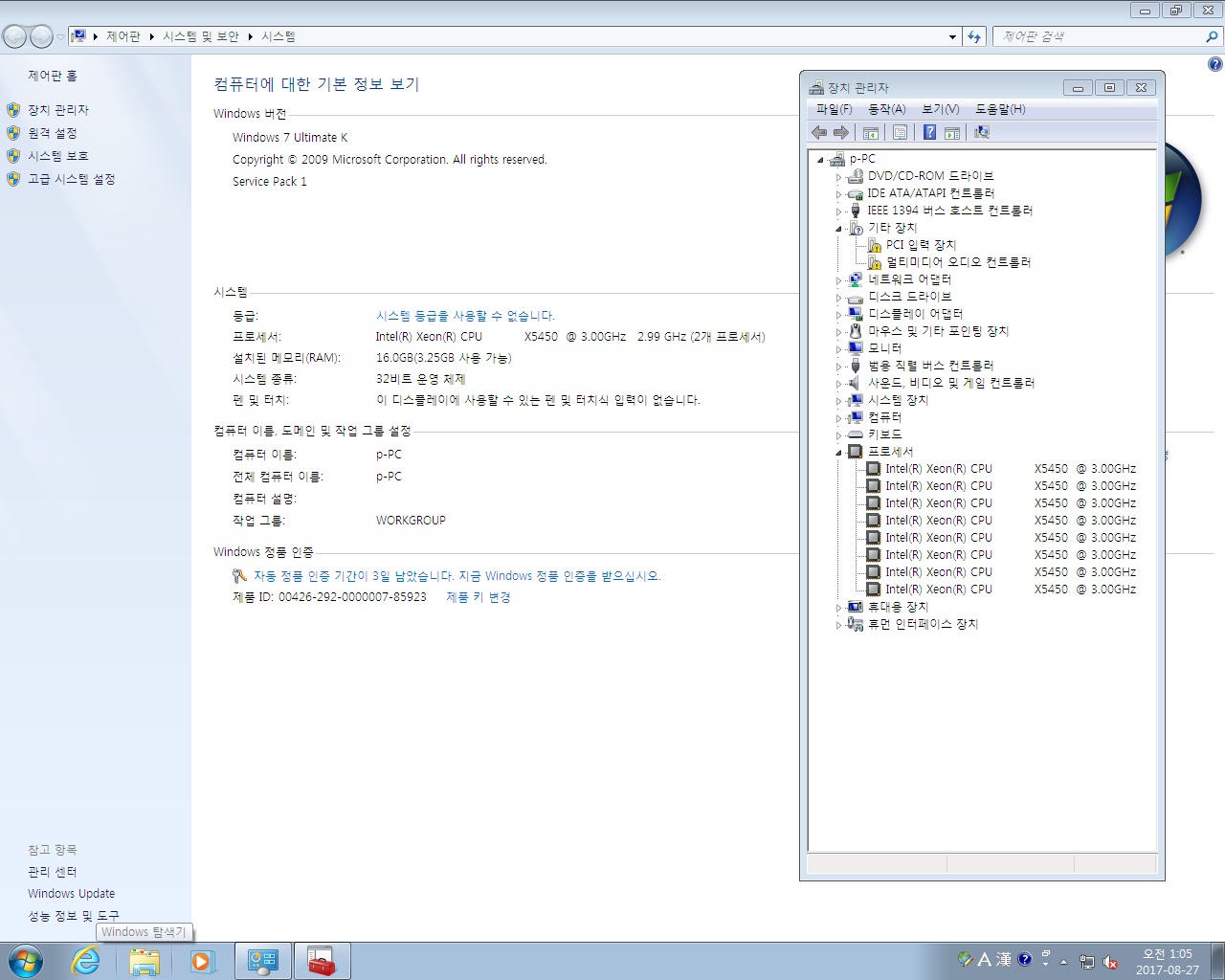The image size is (1225, 980).
Task: Click the blue Help question-mark toolbar icon
Action: (929, 133)
